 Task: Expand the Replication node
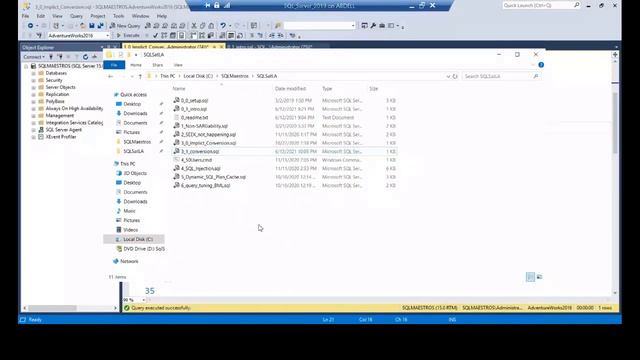pyautogui.click(x=33, y=94)
